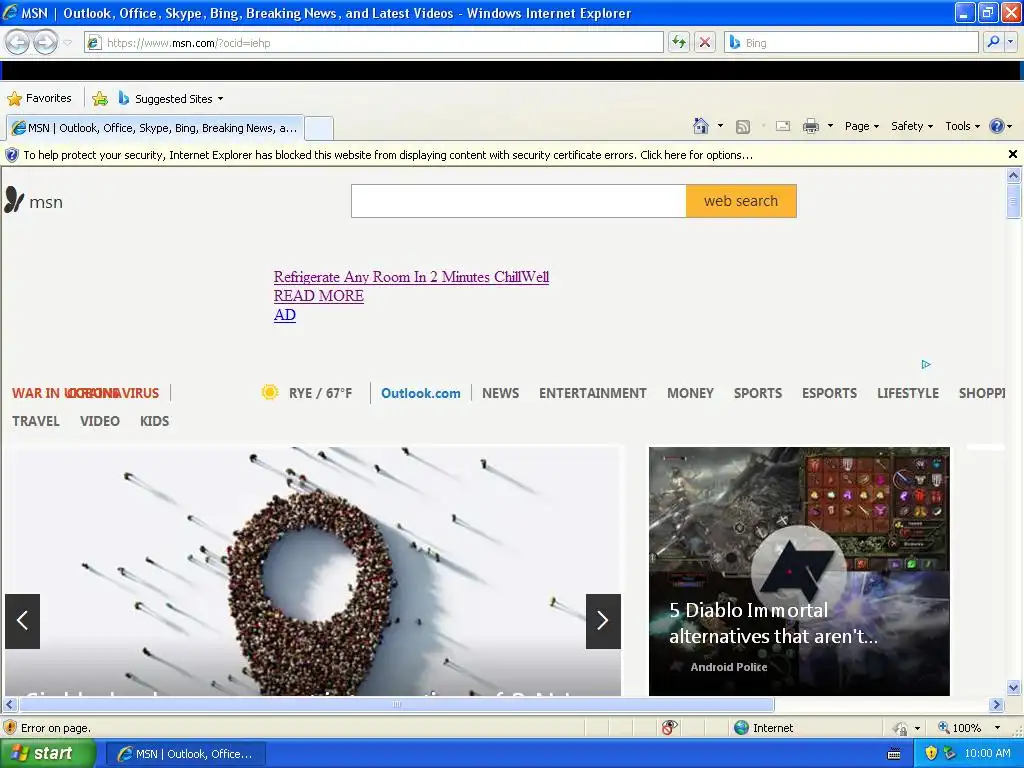Click the Help question mark icon
Viewport: 1024px width, 768px height.
(x=997, y=126)
